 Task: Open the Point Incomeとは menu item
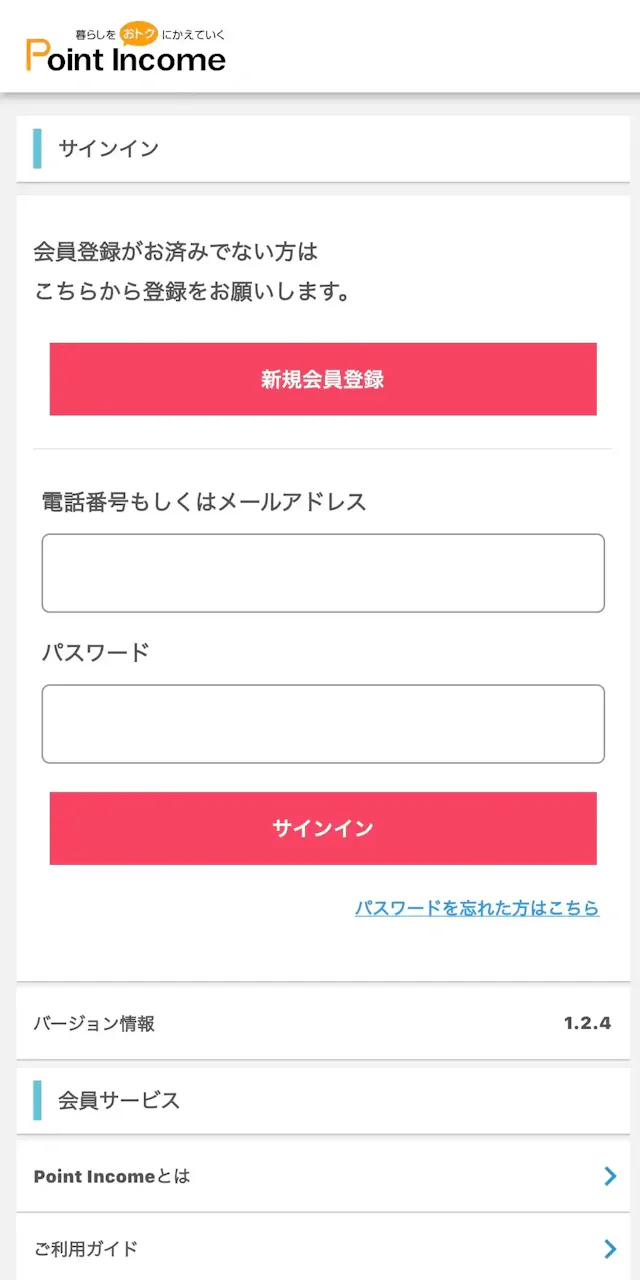click(x=112, y=1177)
